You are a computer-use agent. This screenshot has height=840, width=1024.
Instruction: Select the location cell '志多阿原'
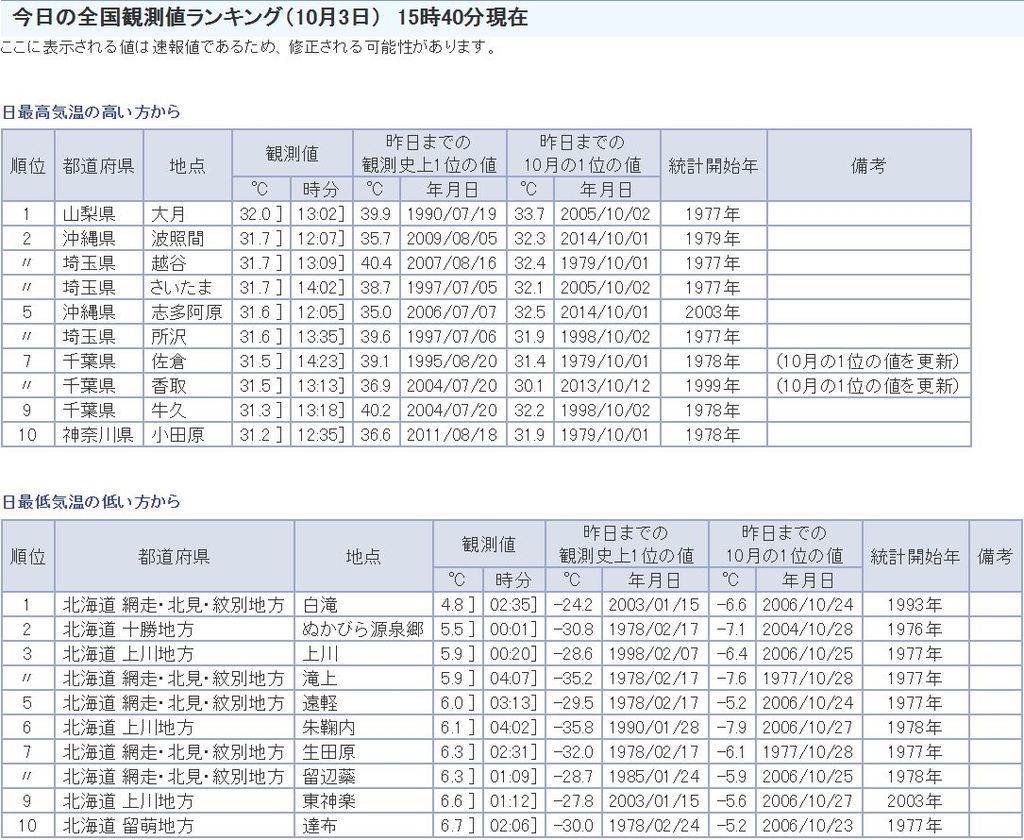(187, 312)
